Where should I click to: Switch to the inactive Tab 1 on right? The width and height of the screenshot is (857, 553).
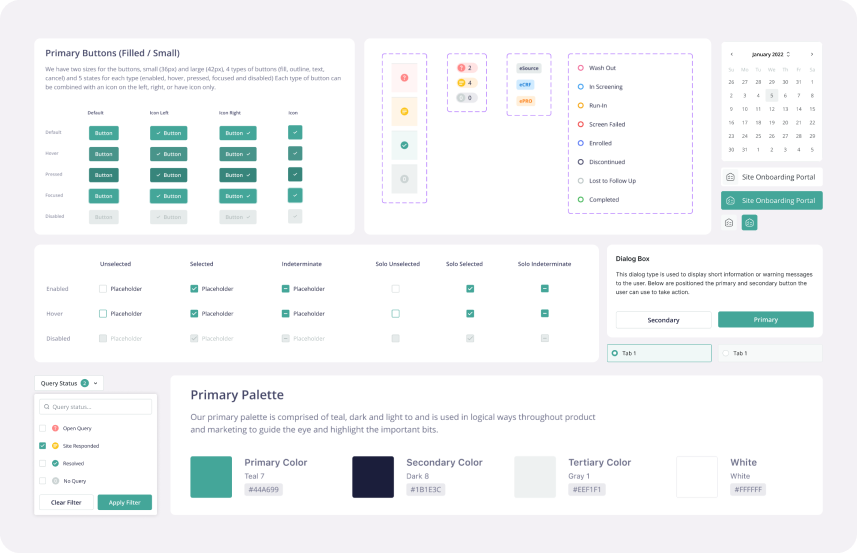pyautogui.click(x=770, y=353)
